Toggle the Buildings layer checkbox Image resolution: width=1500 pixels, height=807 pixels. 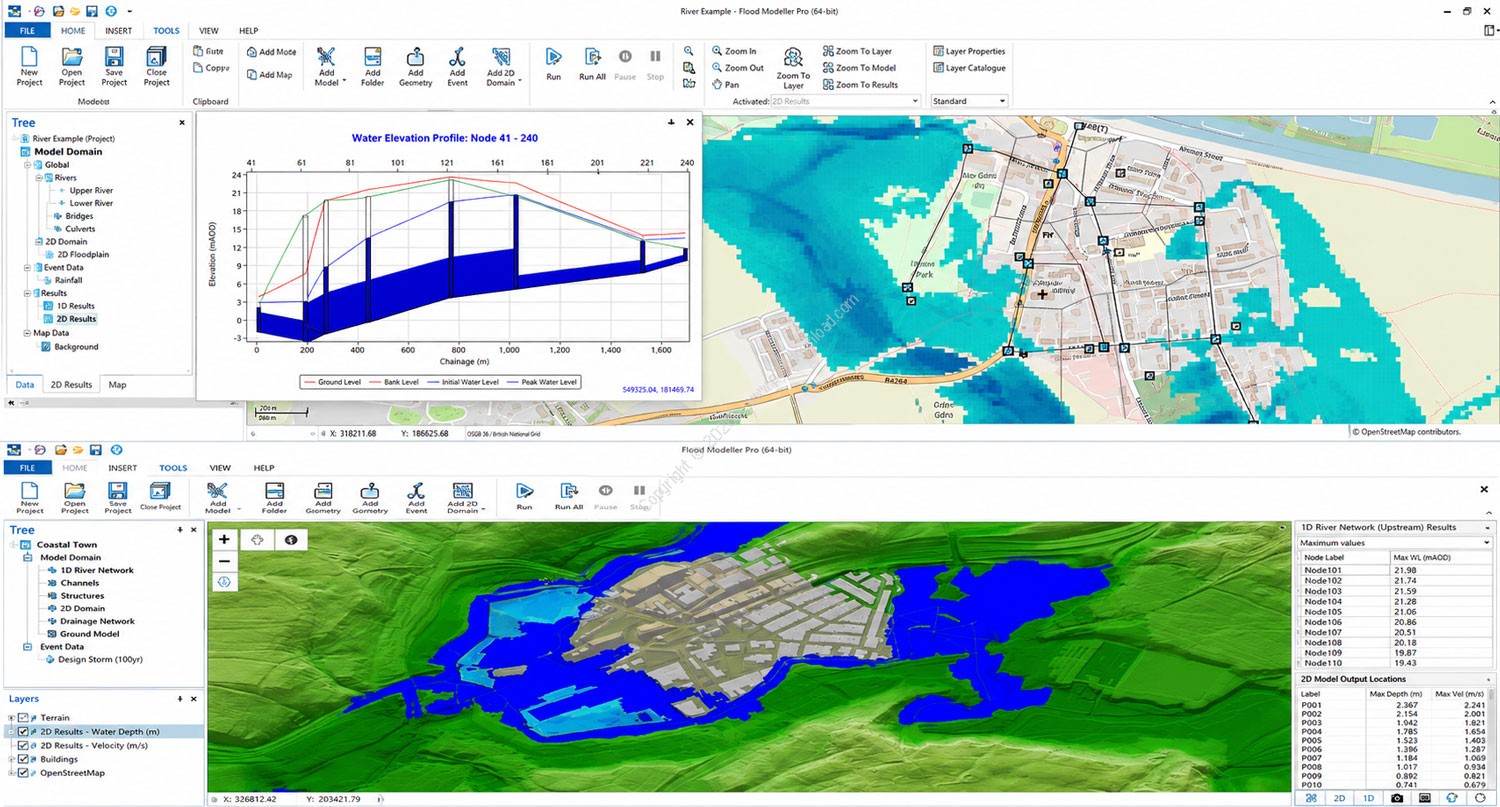tap(24, 760)
